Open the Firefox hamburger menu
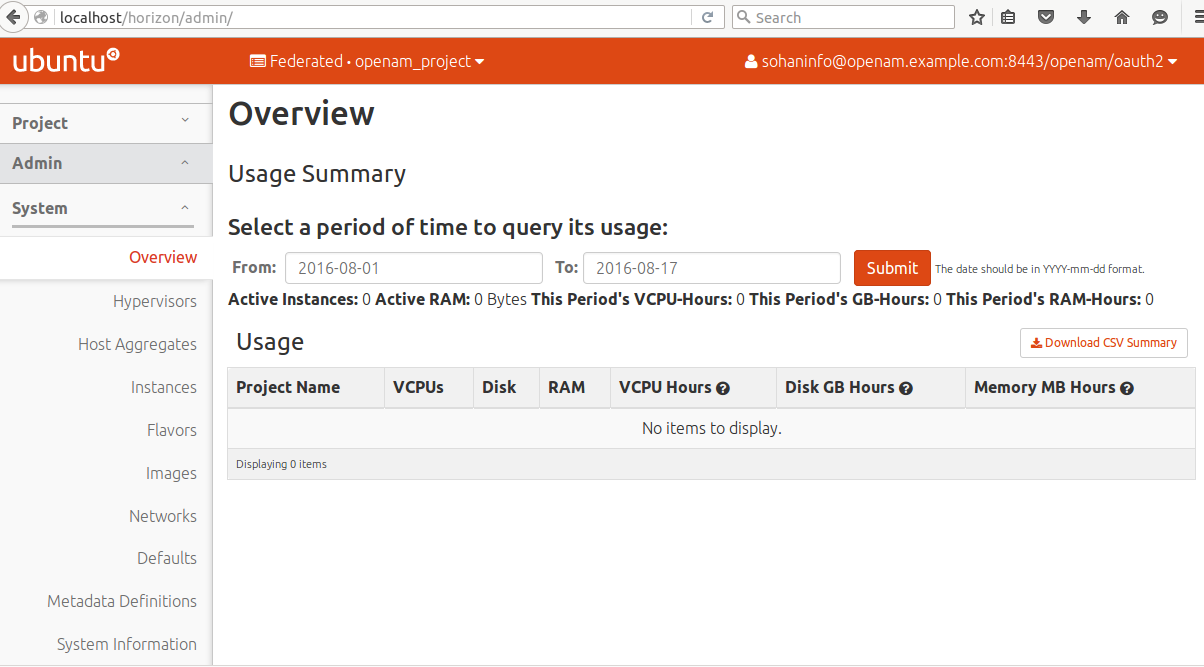Image resolution: width=1204 pixels, height=667 pixels. point(1194,17)
